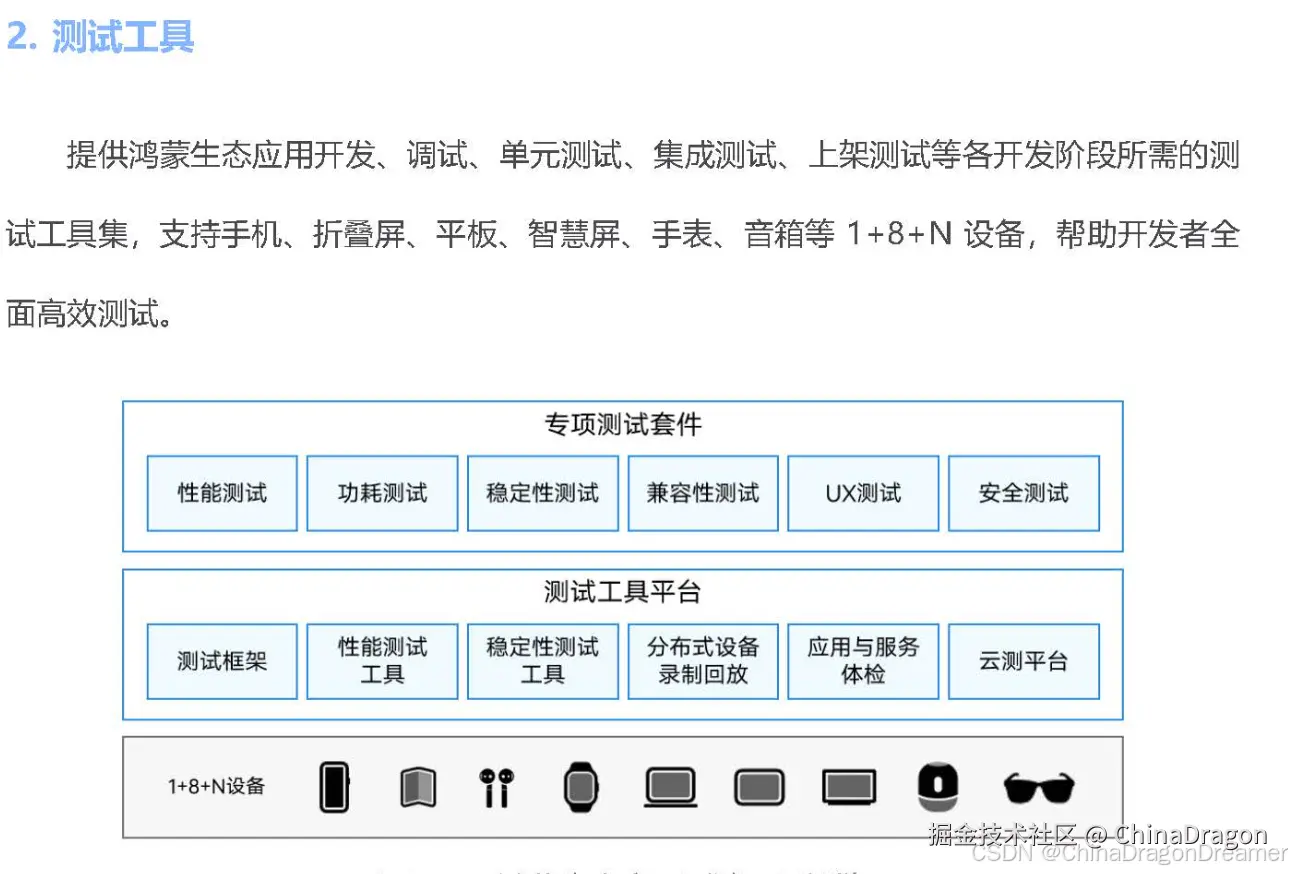Click the 性能测试工具 box
1292x874 pixels.
[382, 661]
